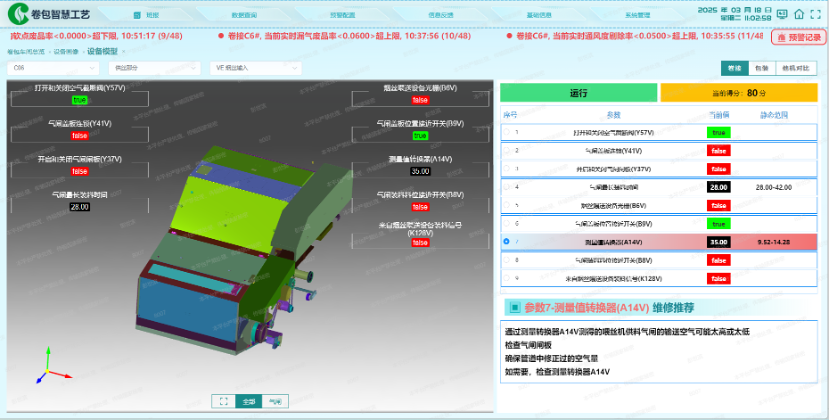Viewport: 830px width, 420px height.
Task: Click the monitor screen icon in header
Action: tap(782, 14)
